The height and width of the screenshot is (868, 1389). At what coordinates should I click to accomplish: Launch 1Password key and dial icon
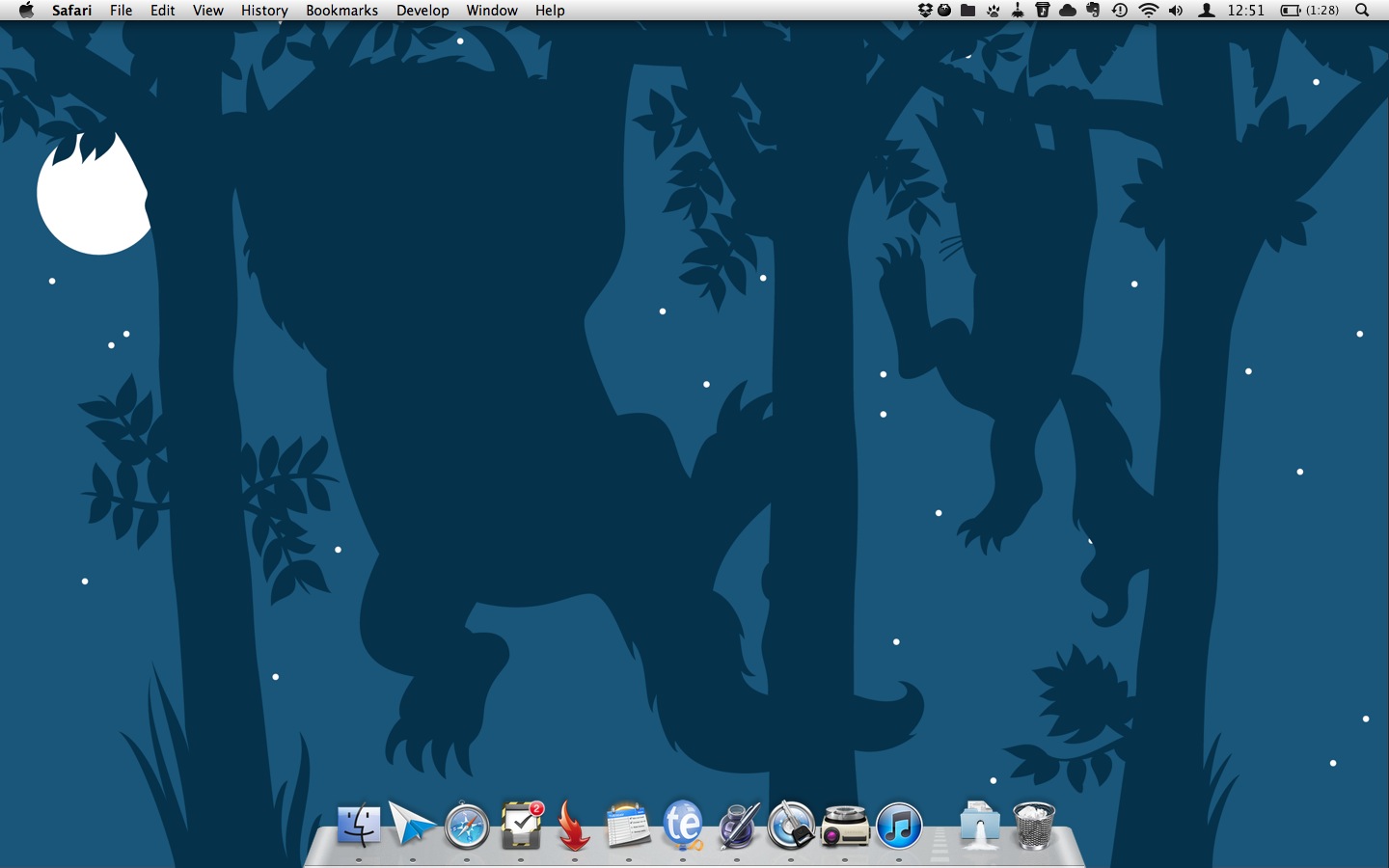click(x=791, y=826)
